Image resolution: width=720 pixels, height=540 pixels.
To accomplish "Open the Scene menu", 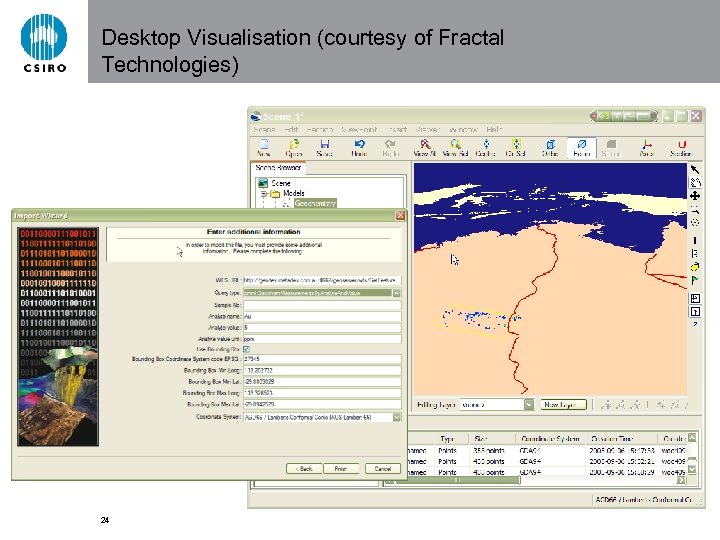I will (264, 130).
